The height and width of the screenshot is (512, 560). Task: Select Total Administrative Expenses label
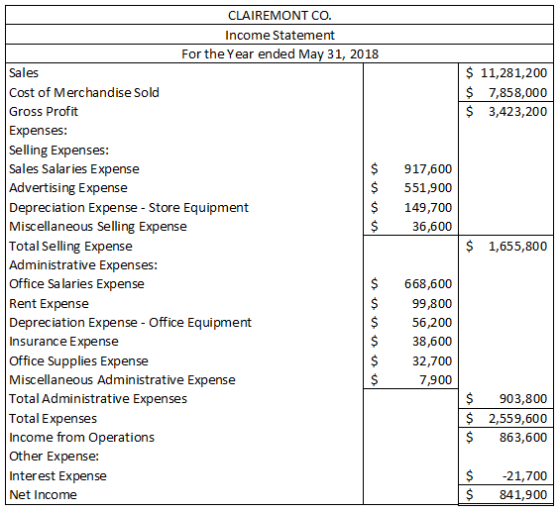[x=98, y=399]
